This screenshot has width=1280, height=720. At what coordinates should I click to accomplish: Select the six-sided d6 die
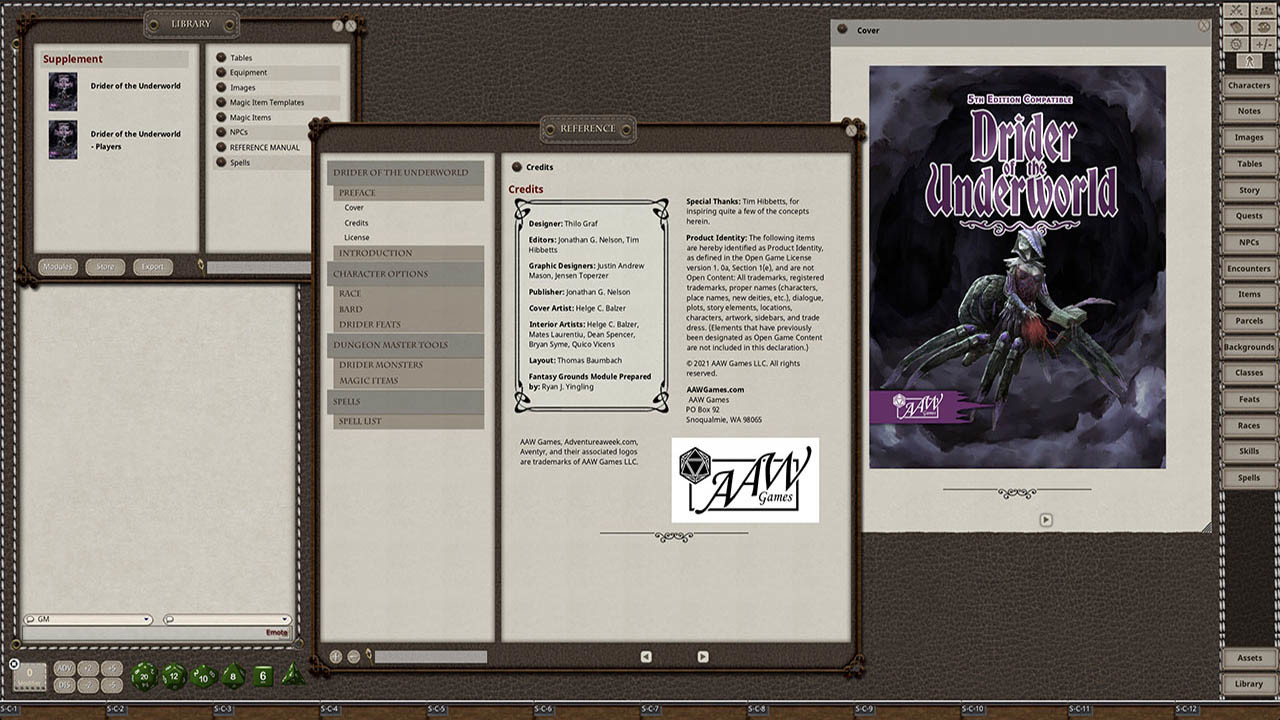[x=263, y=676]
